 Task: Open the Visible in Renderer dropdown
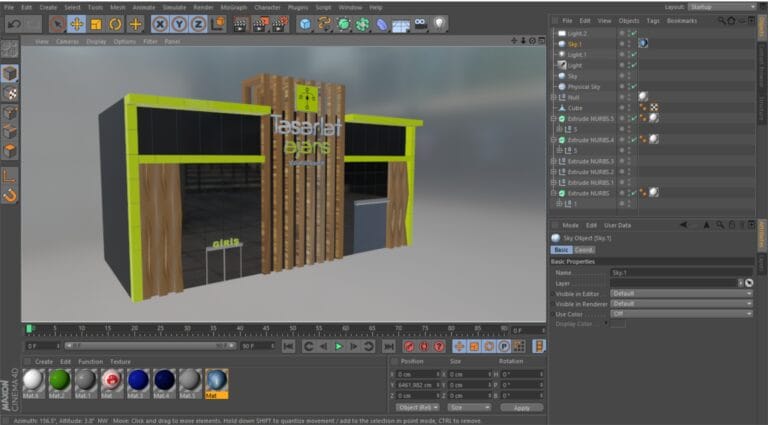[x=681, y=304]
